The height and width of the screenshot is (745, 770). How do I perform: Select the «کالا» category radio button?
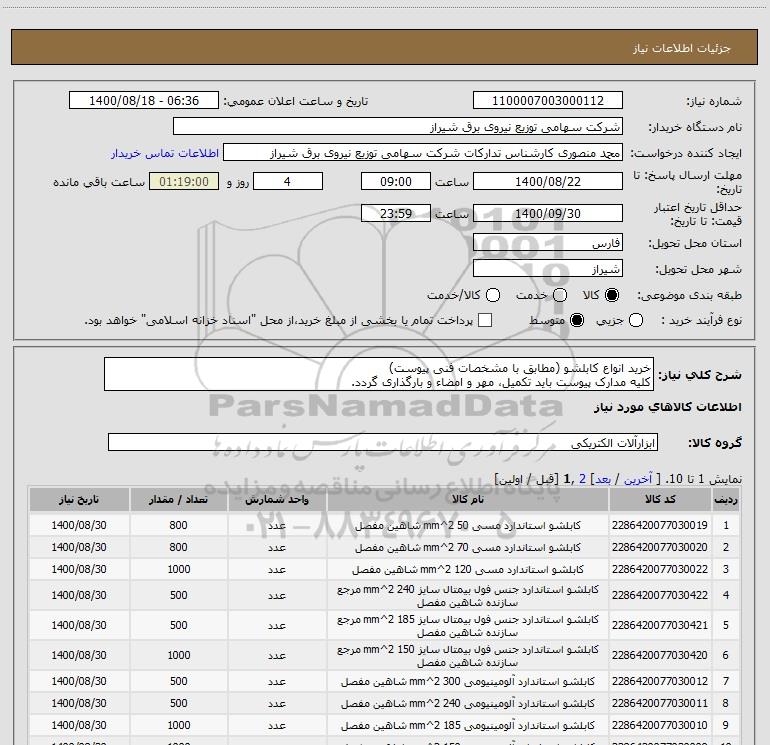click(612, 295)
